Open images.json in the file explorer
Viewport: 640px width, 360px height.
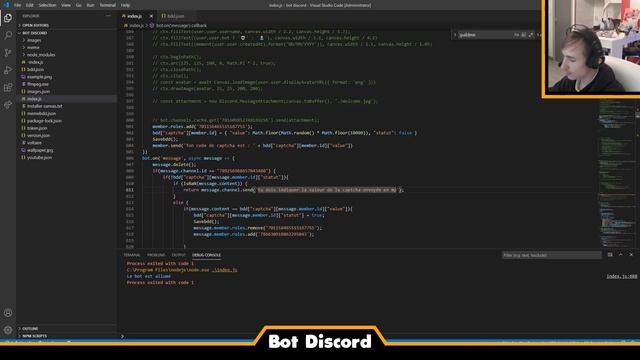point(38,91)
